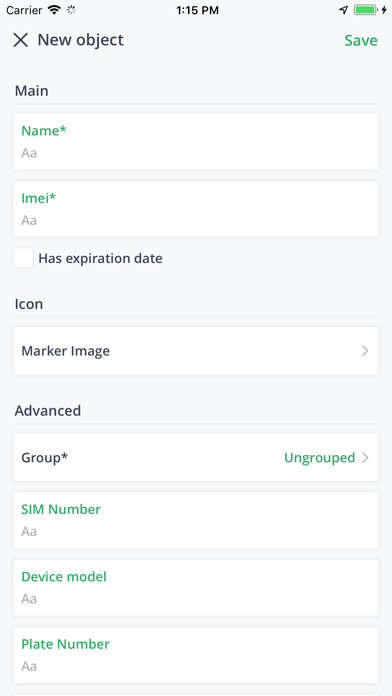Screen dimensions: 392x696
Task: Focus the Device model field
Action: point(196,588)
